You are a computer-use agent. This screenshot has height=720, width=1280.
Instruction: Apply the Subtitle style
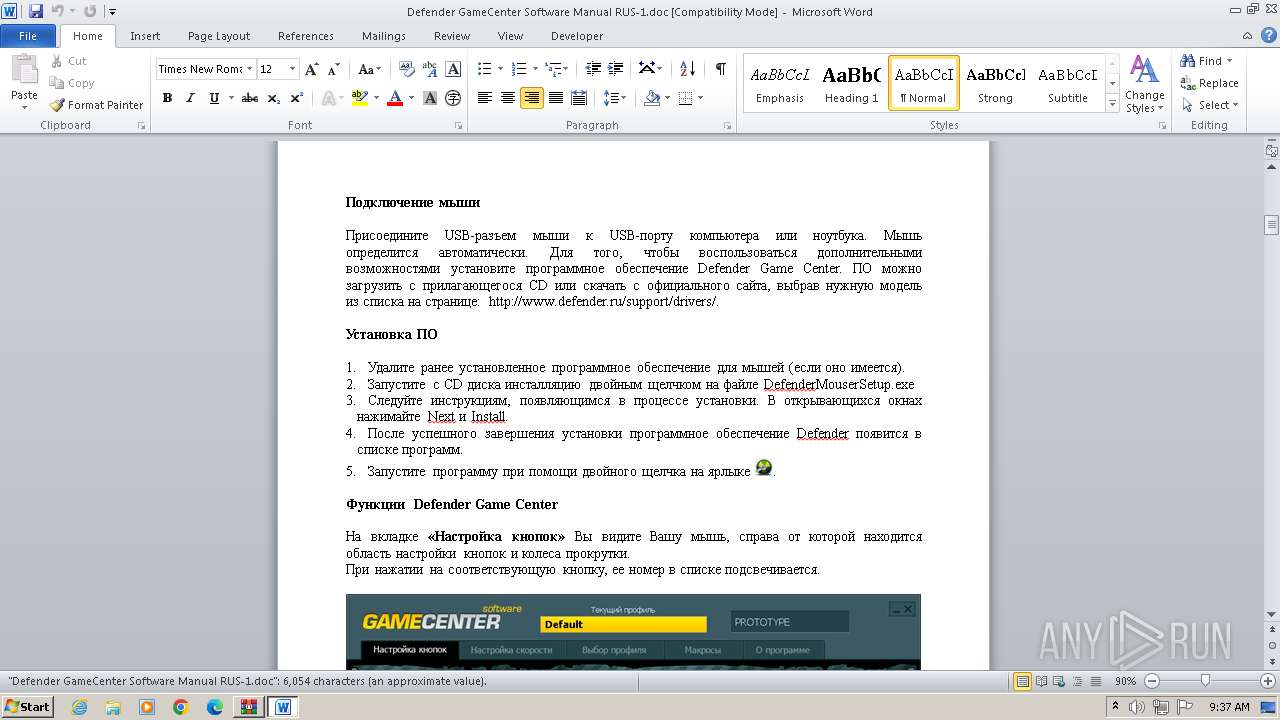tap(1068, 83)
